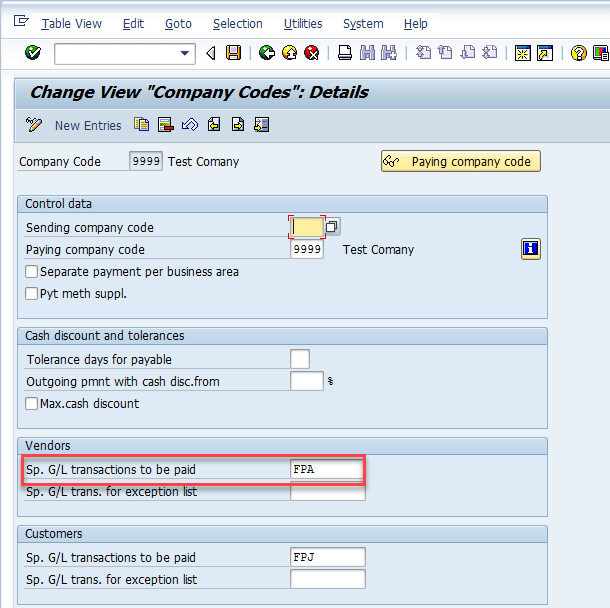Image resolution: width=610 pixels, height=608 pixels.
Task: Enable the Pyt meth suppl. checkbox
Action: tap(31, 293)
